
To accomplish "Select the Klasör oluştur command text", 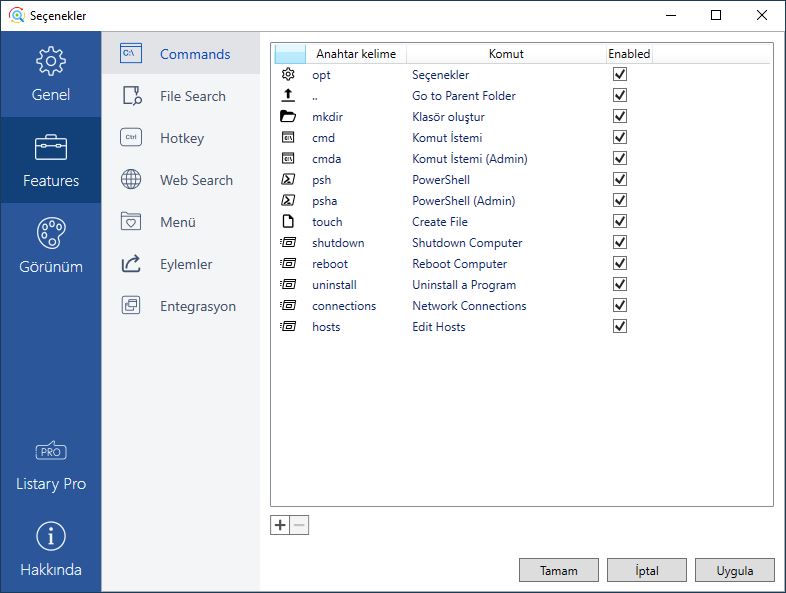I will [448, 117].
